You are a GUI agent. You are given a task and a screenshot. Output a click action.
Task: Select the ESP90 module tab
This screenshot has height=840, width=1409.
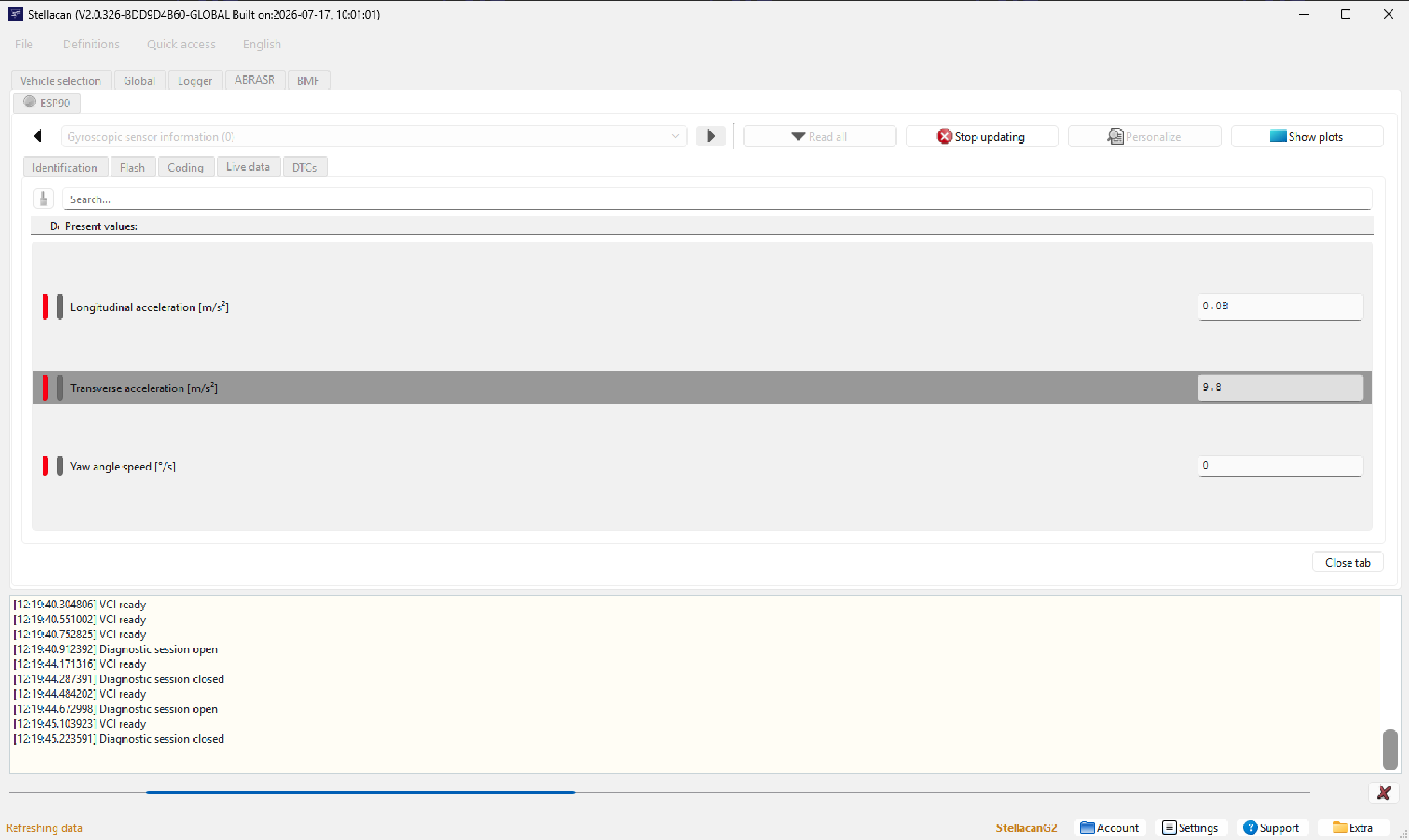coord(46,102)
